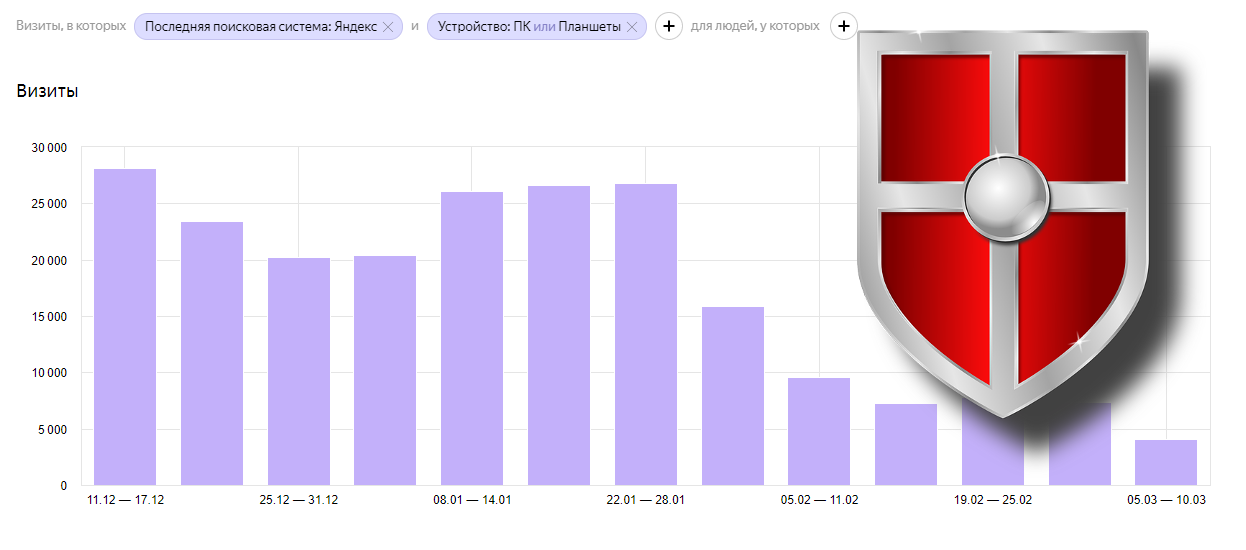Viewport: 1246px width, 550px height.
Task: Add people condition plus after 'для людей, у которых'
Action: coord(844,27)
